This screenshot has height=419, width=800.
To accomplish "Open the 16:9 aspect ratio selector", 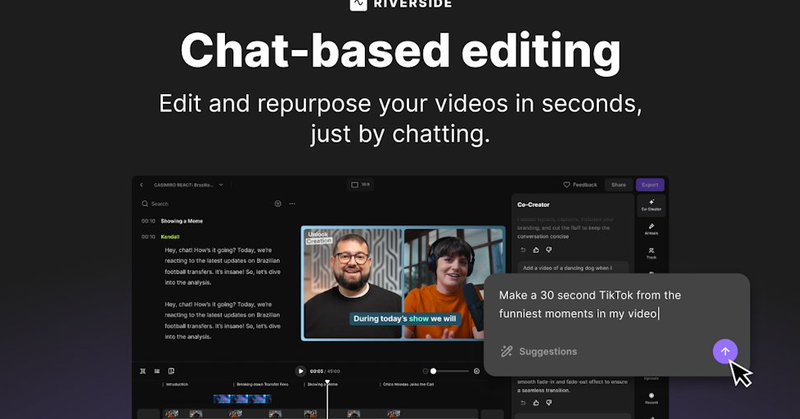I will [x=361, y=184].
